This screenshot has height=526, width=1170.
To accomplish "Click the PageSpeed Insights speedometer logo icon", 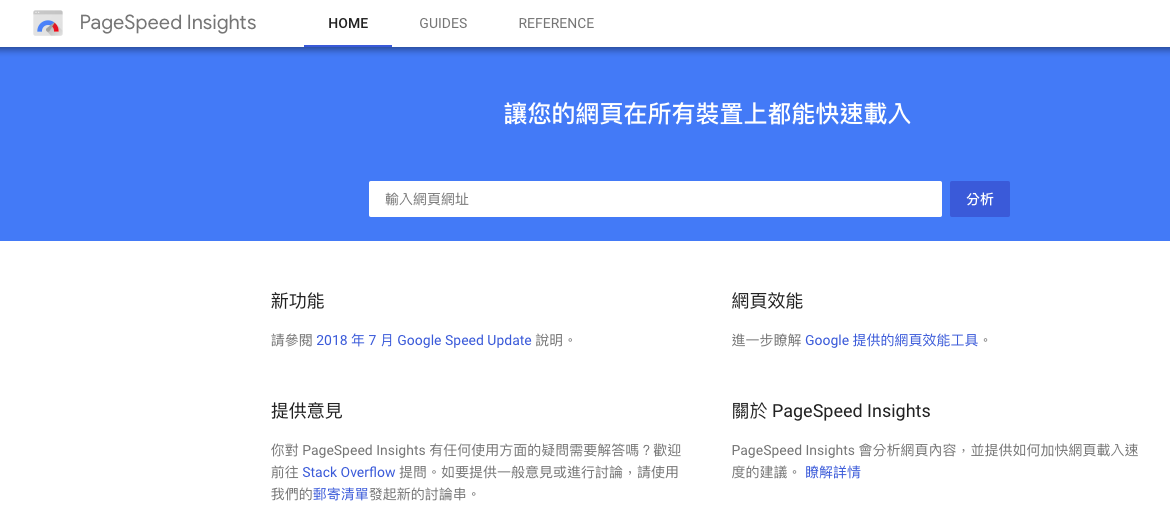I will (x=48, y=23).
